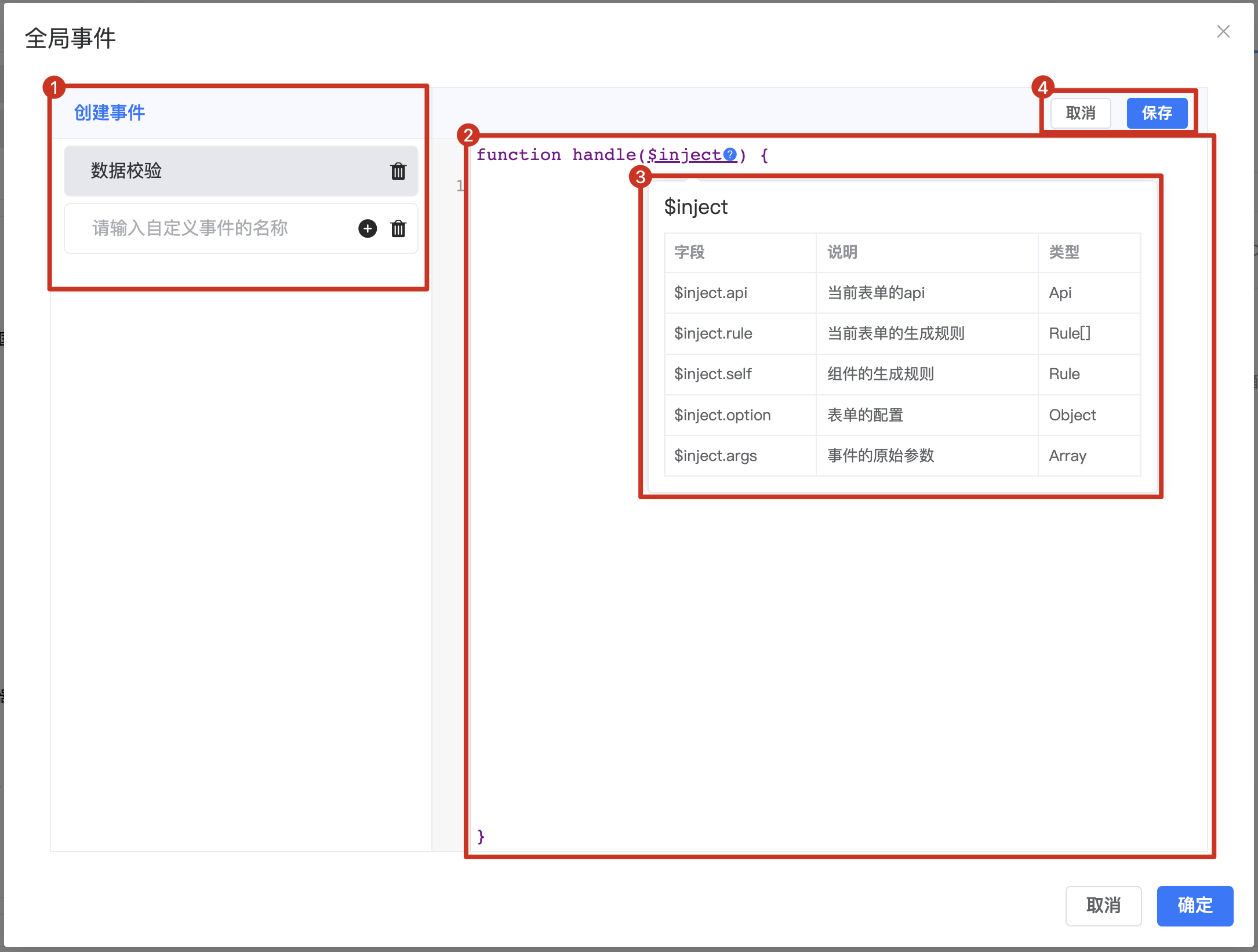Image resolution: width=1258 pixels, height=952 pixels.
Task: Click the $inject.option field cell
Action: click(722, 415)
